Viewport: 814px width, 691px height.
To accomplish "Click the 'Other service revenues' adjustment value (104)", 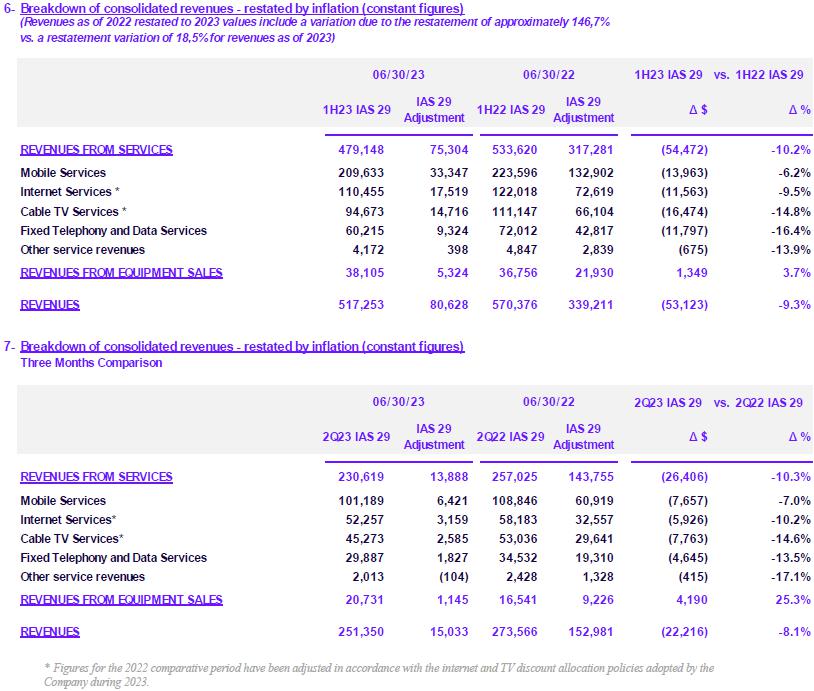I will point(448,577).
